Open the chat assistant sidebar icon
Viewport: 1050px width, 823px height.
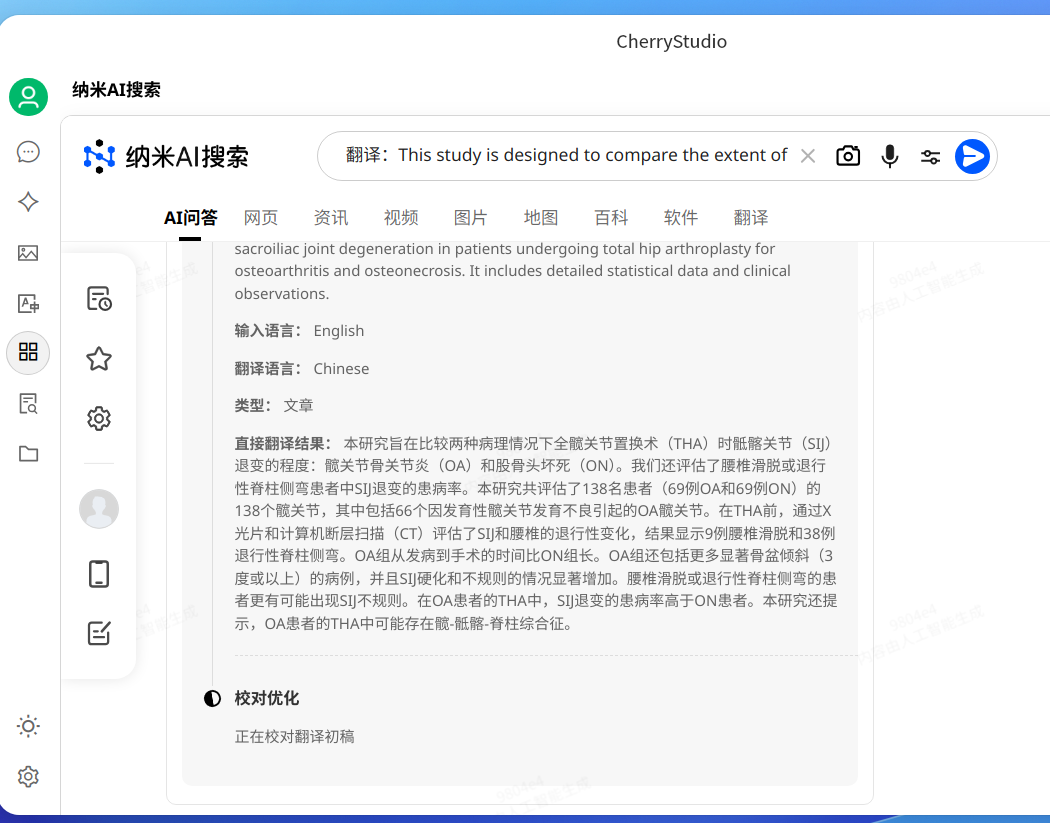[x=28, y=152]
